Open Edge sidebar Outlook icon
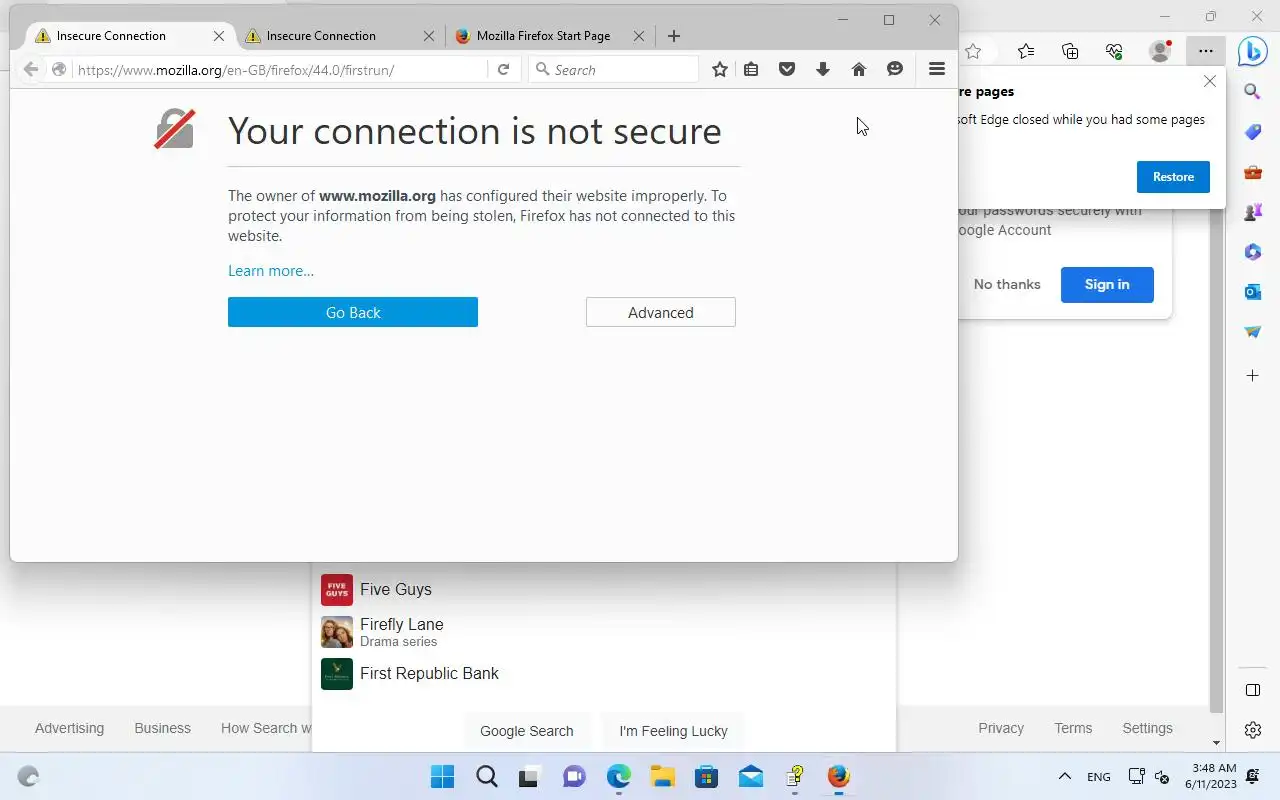1280x800 pixels. (x=1252, y=292)
